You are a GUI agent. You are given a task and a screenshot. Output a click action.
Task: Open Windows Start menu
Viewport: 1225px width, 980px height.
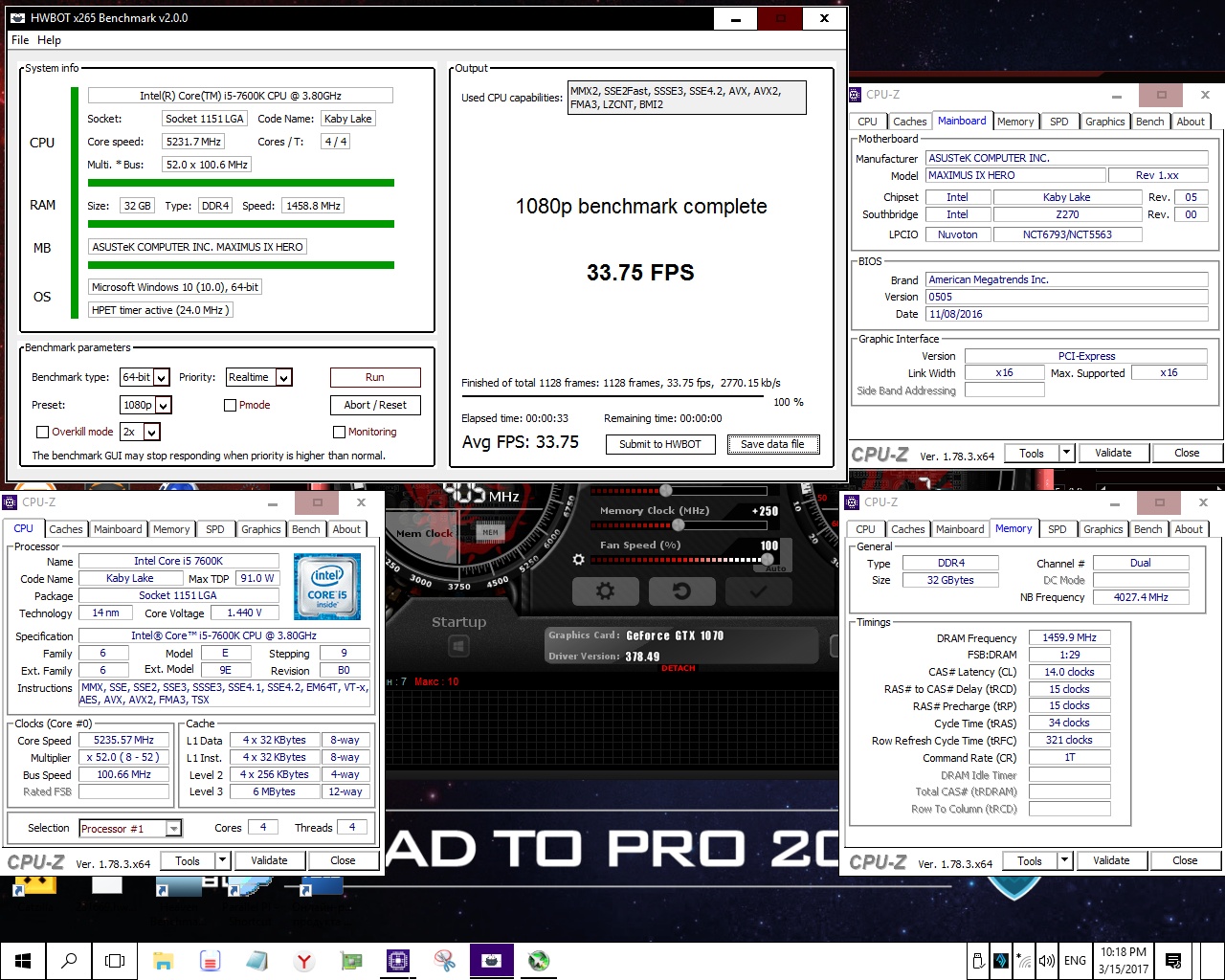[23, 961]
